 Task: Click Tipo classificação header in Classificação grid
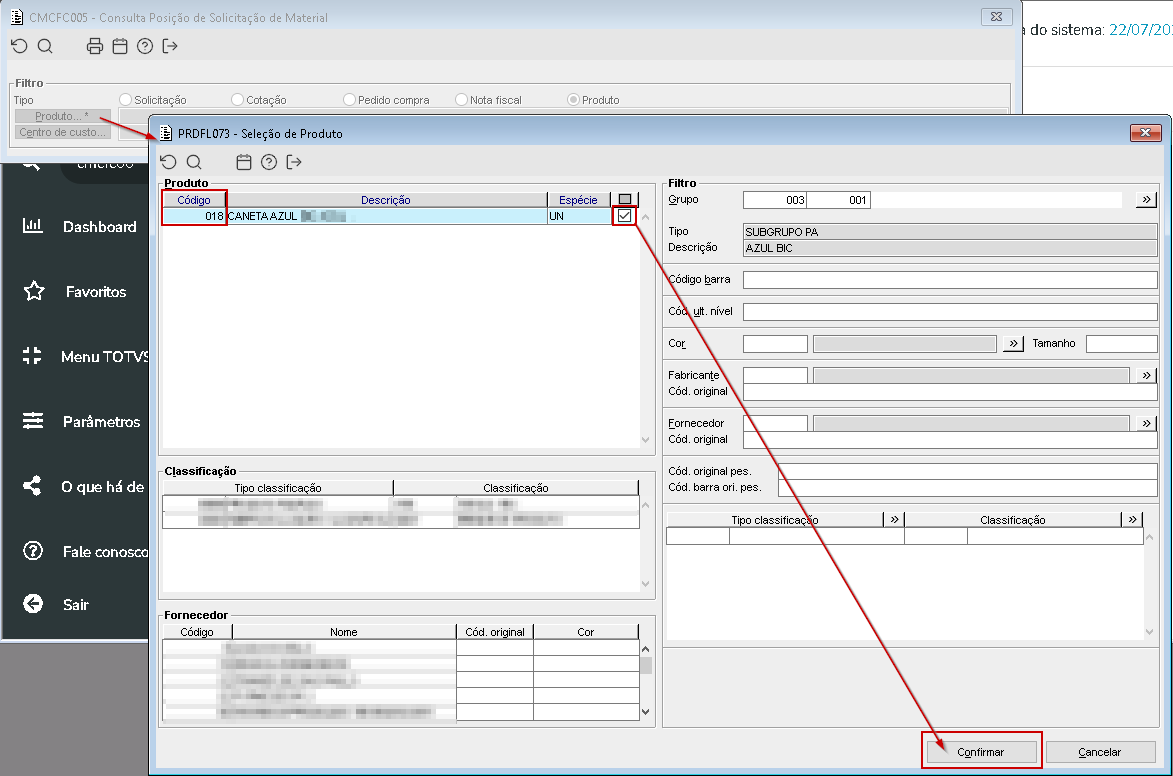point(278,488)
